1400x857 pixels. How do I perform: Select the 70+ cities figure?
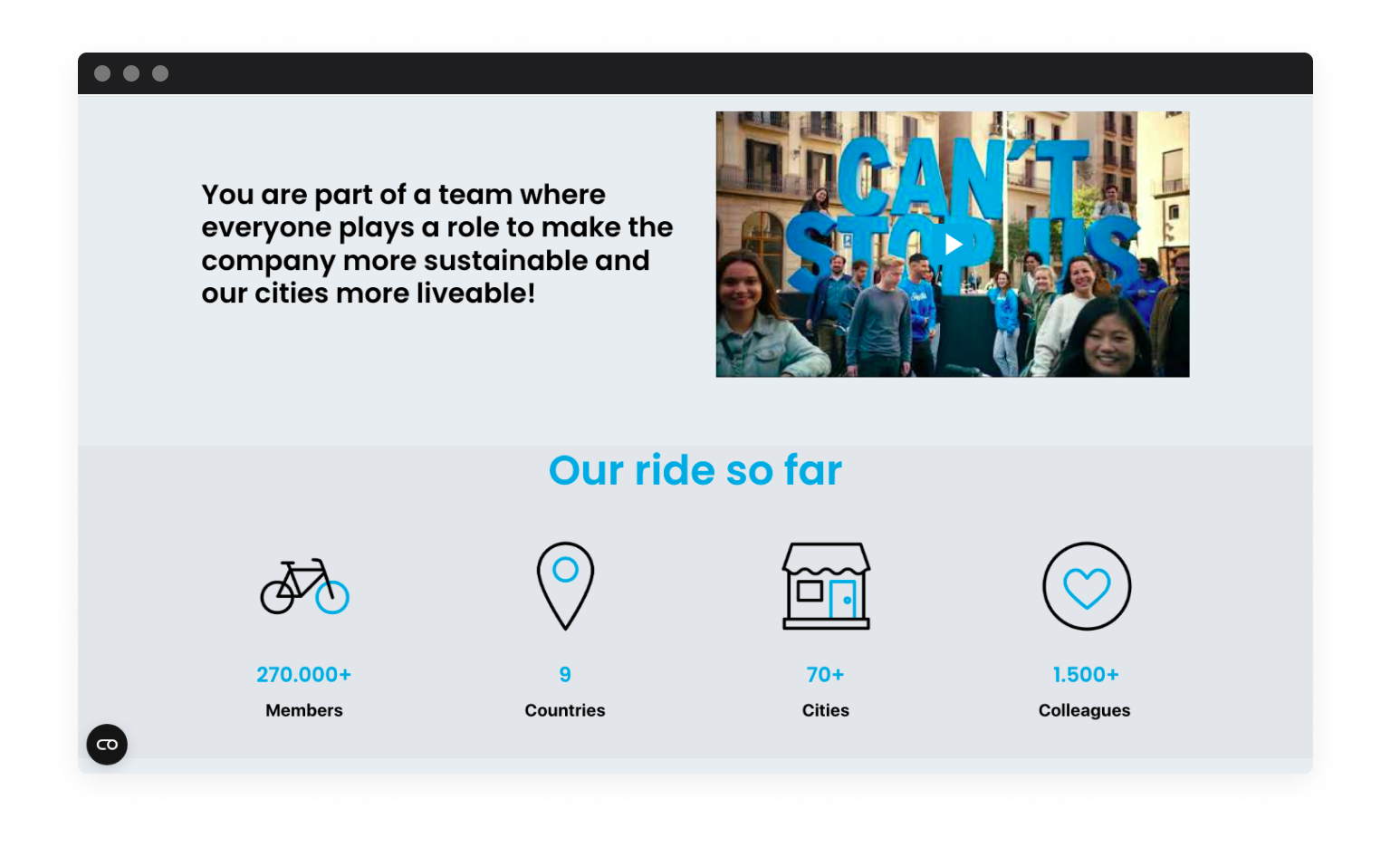point(826,675)
